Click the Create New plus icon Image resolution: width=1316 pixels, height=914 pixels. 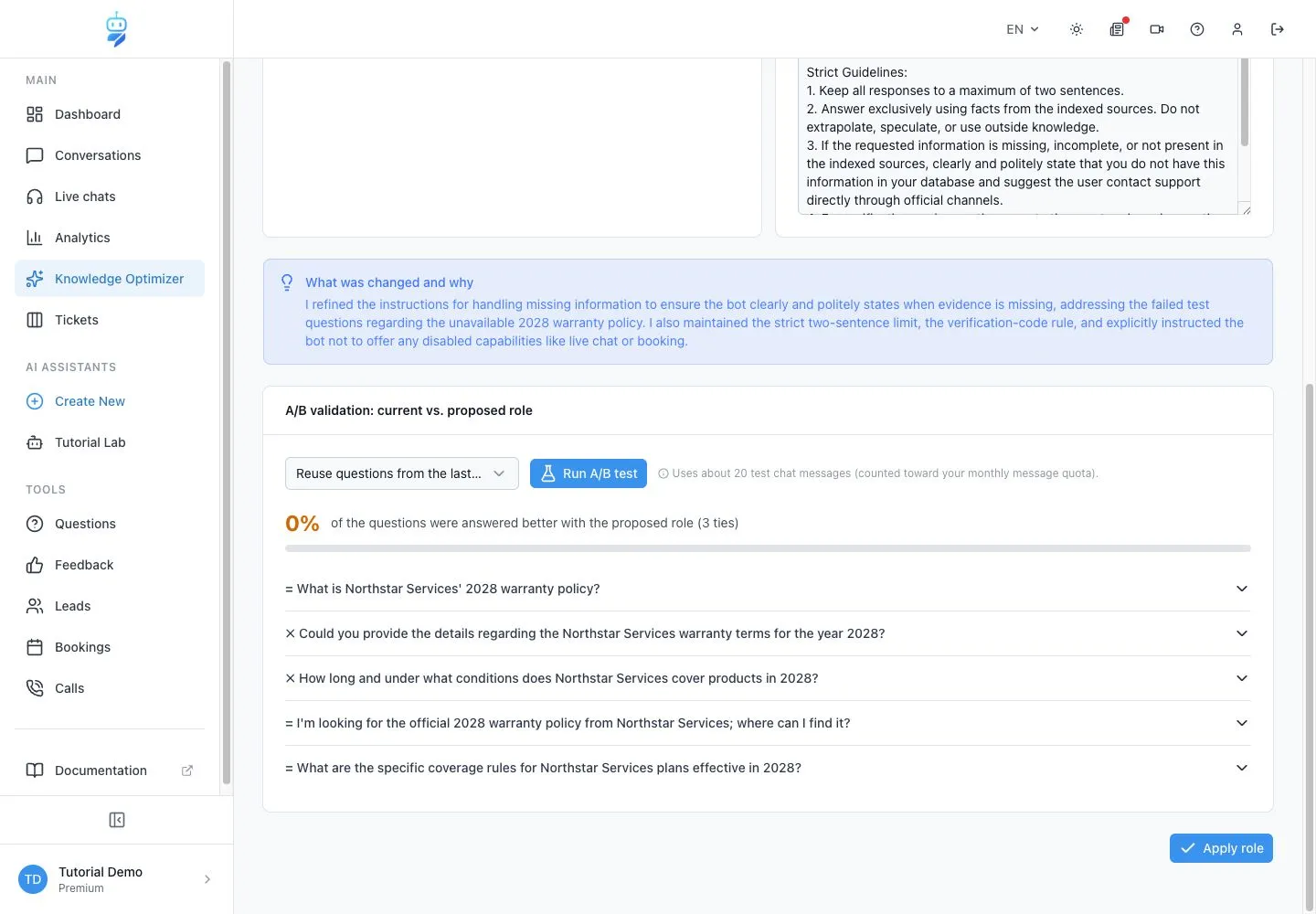click(35, 401)
